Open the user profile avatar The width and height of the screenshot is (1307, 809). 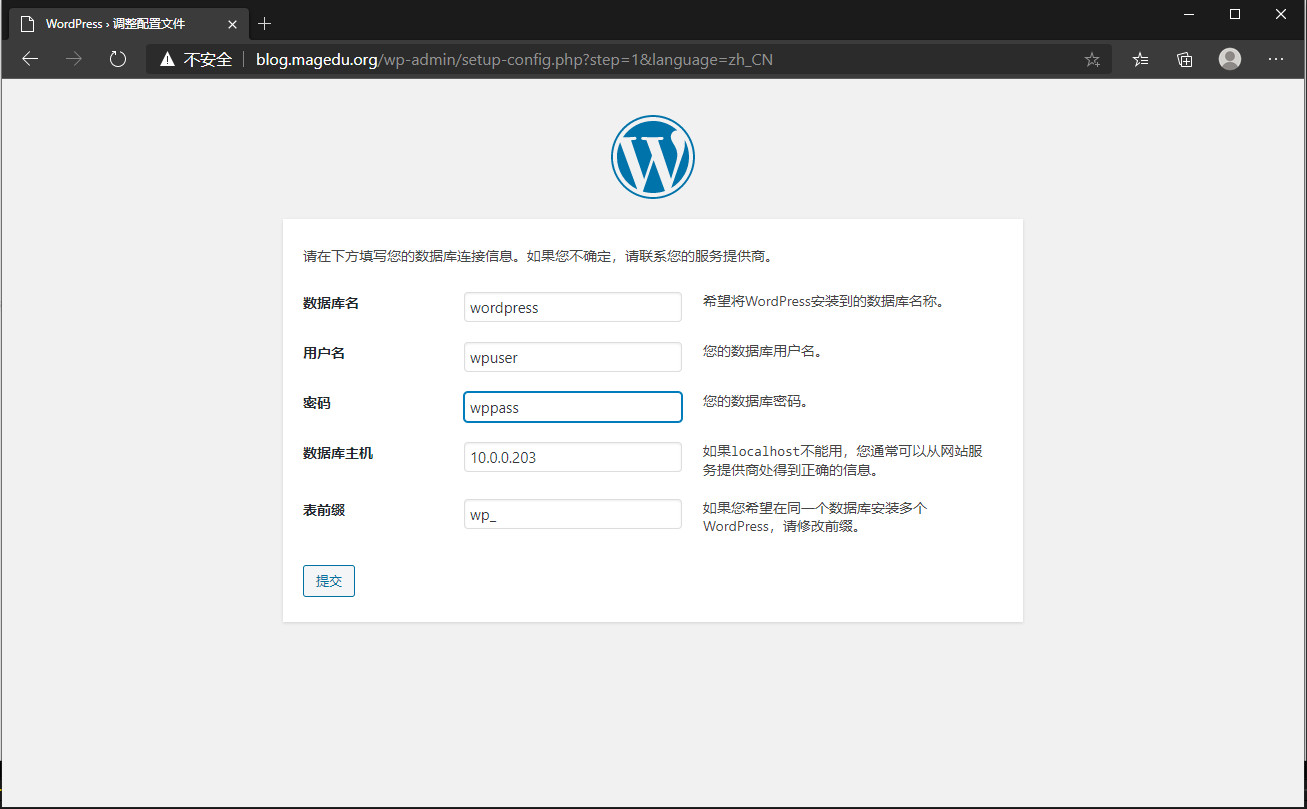[1230, 59]
